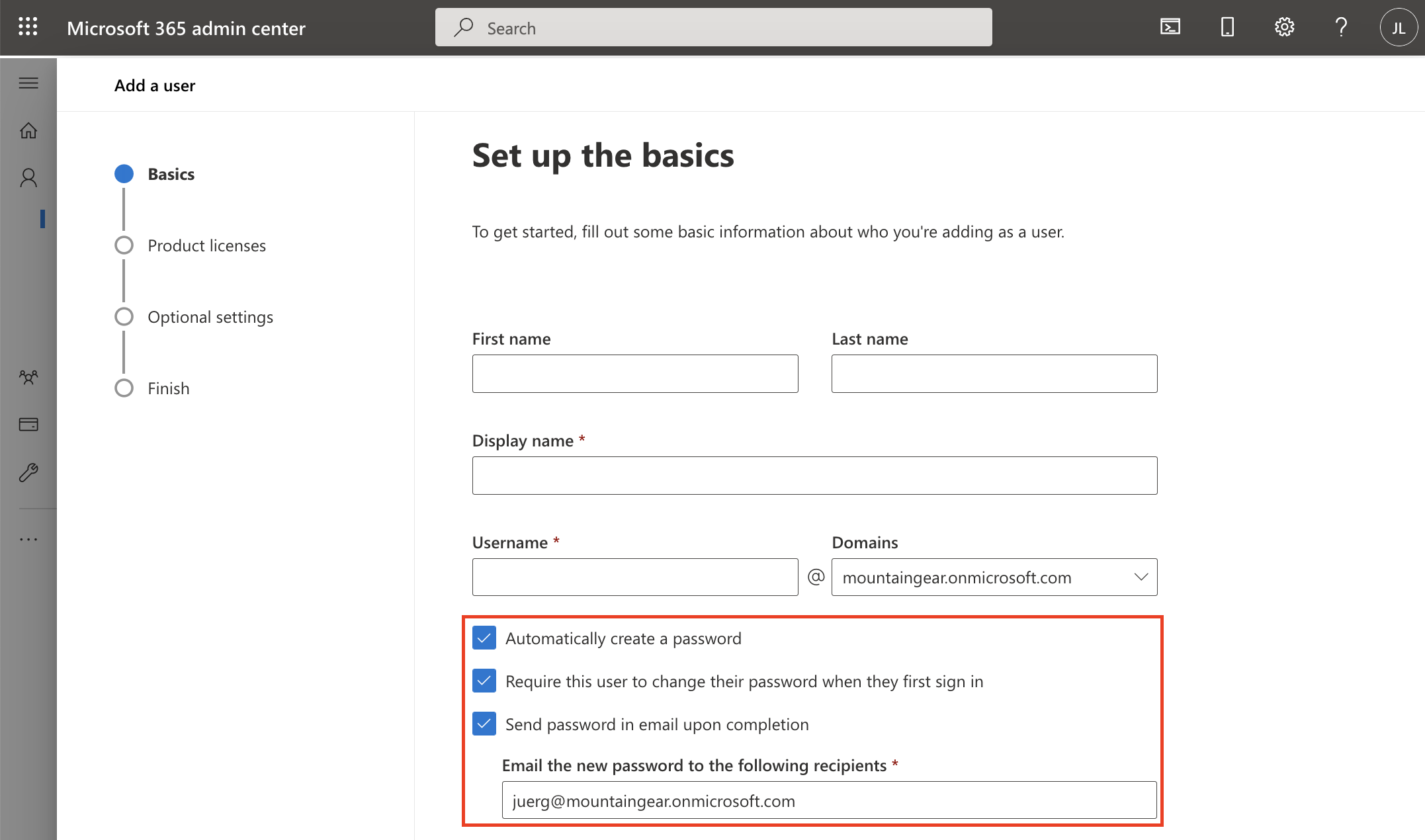Open Teams & groups sidebar icon
This screenshot has width=1425, height=840.
click(28, 377)
